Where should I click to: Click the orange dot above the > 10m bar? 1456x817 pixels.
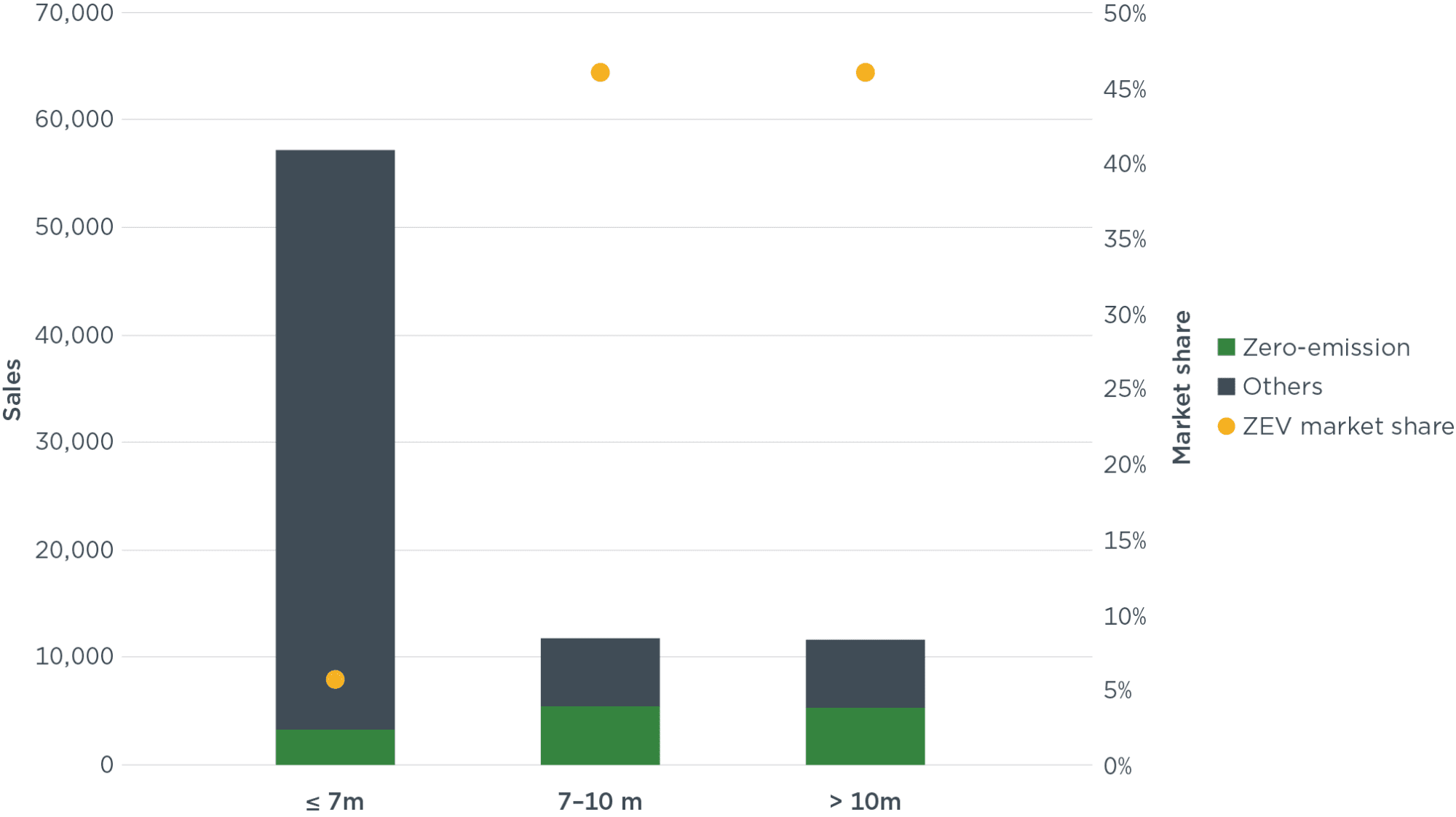coord(865,73)
